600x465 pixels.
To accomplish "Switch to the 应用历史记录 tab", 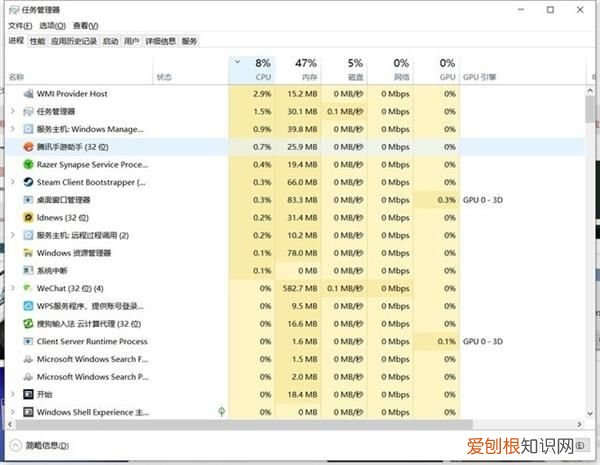I will (x=74, y=41).
